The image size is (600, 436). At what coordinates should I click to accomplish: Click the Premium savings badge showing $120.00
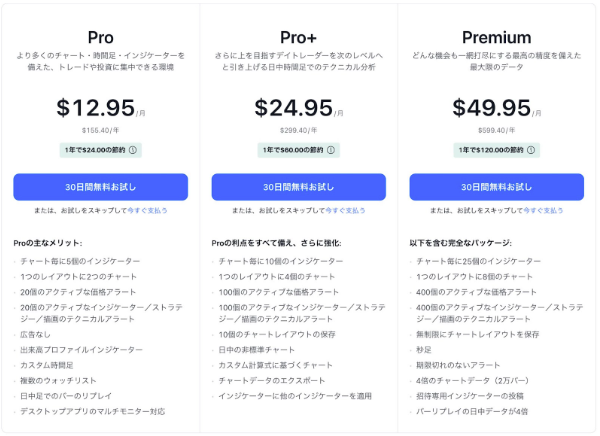497,150
